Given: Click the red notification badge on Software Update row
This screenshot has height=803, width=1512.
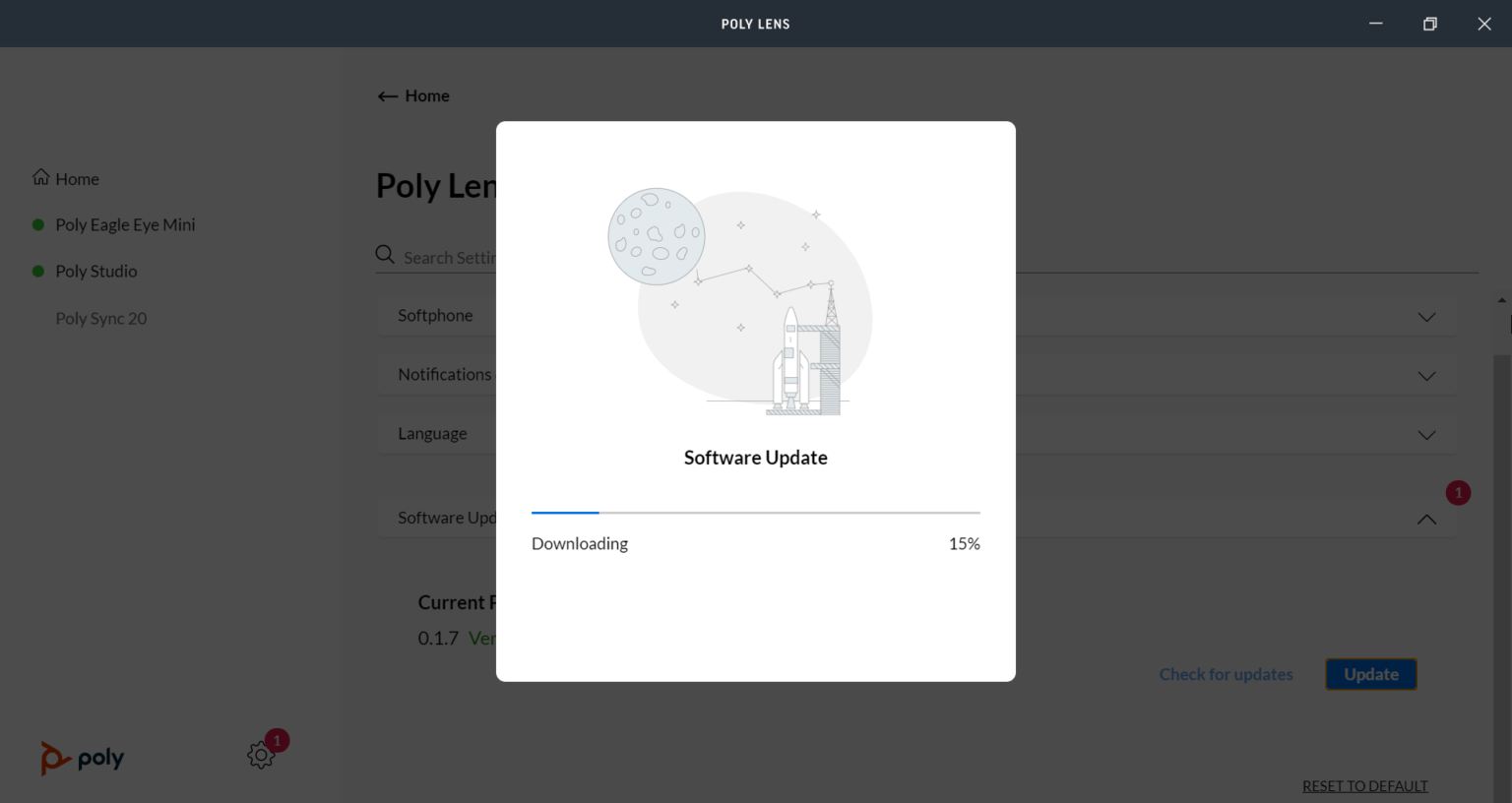Looking at the screenshot, I should 1458,493.
